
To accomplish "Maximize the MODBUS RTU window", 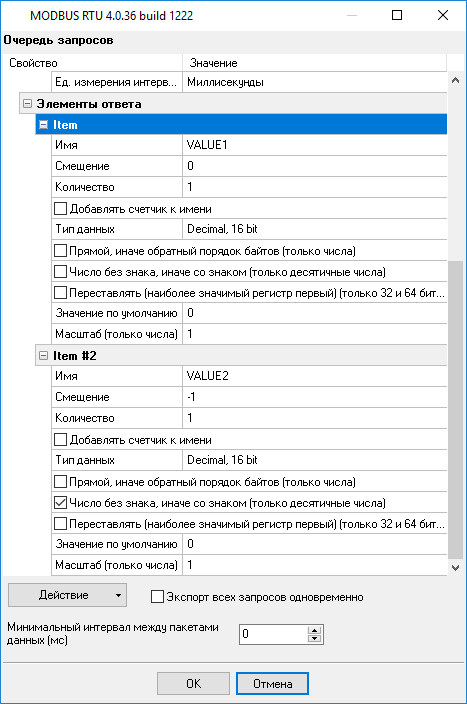I will tap(397, 15).
